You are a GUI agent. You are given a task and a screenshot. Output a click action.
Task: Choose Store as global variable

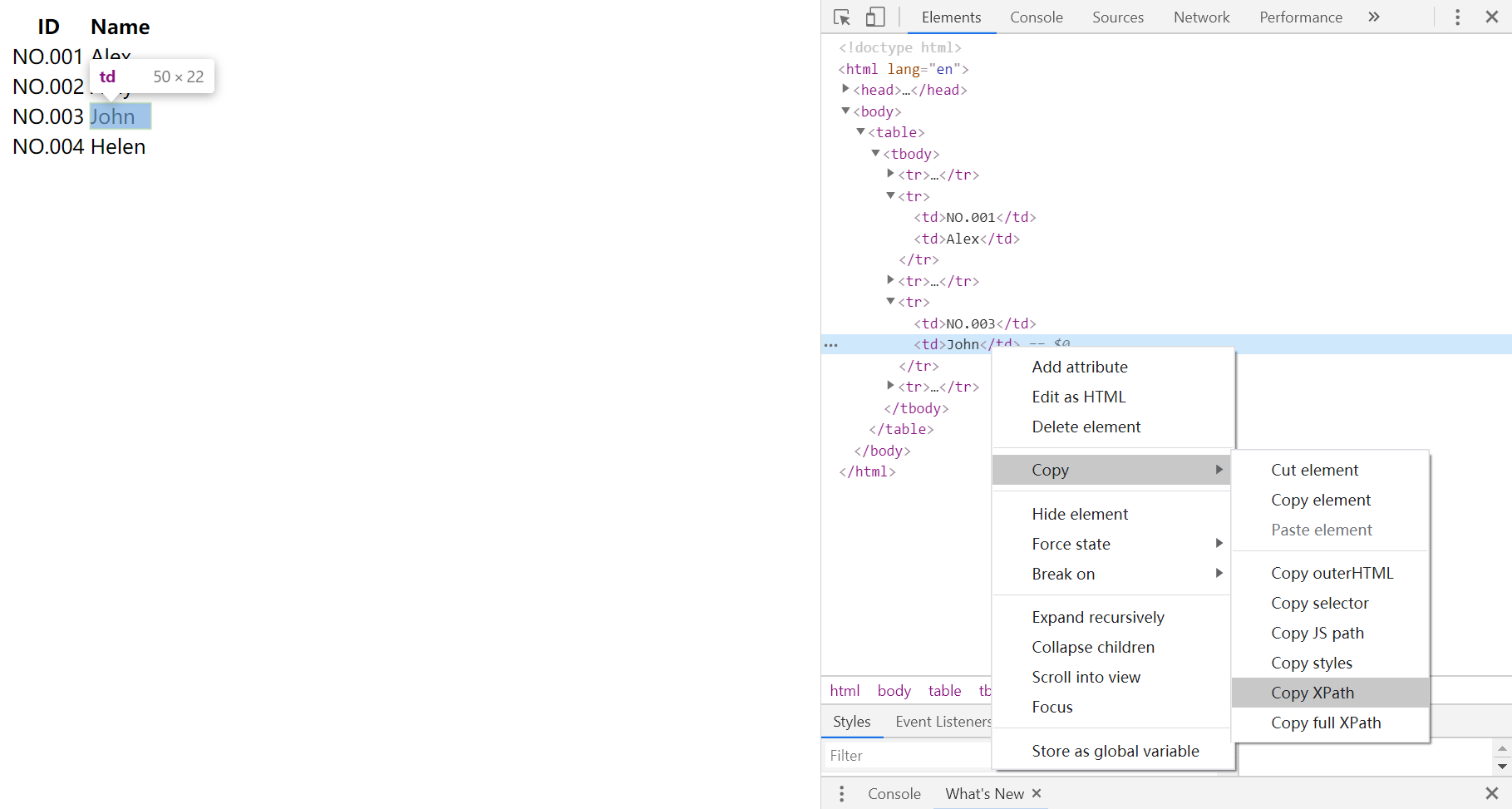[1111, 751]
